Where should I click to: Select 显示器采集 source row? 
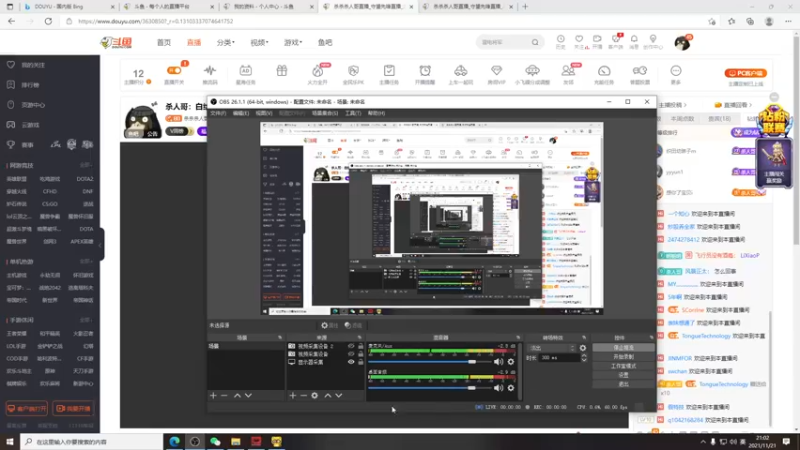pos(326,362)
